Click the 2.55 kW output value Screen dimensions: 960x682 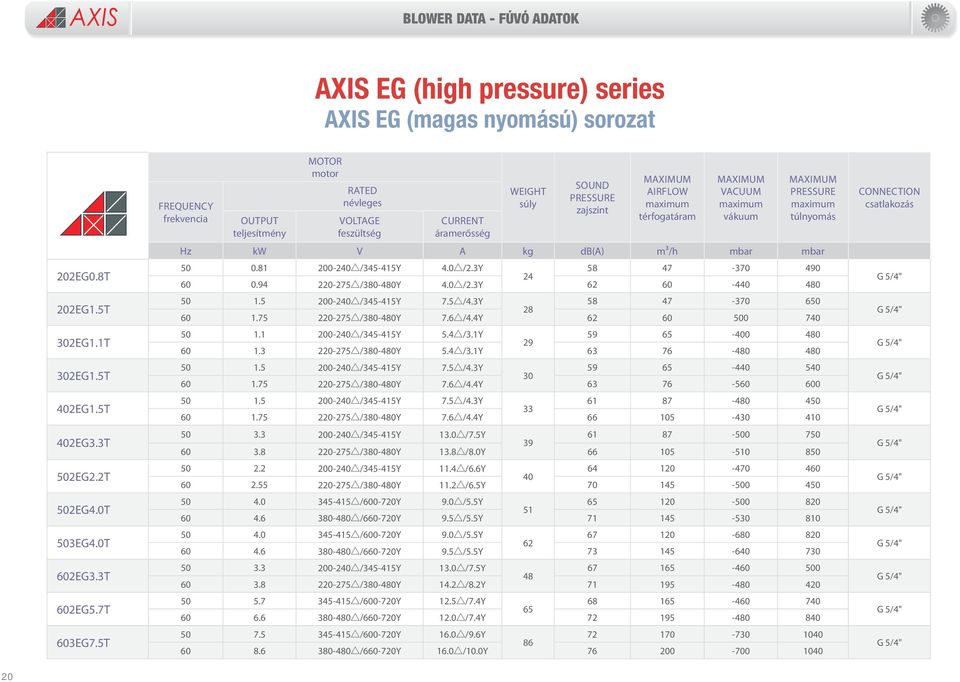pos(259,484)
